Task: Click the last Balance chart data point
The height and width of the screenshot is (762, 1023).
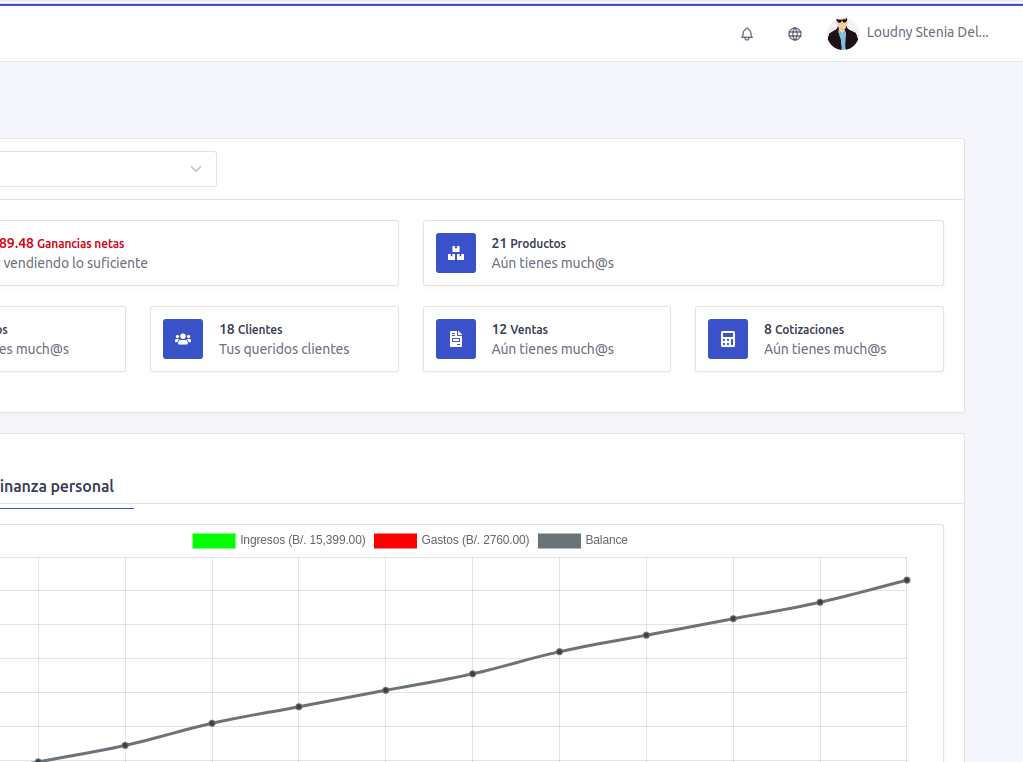Action: [x=907, y=580]
